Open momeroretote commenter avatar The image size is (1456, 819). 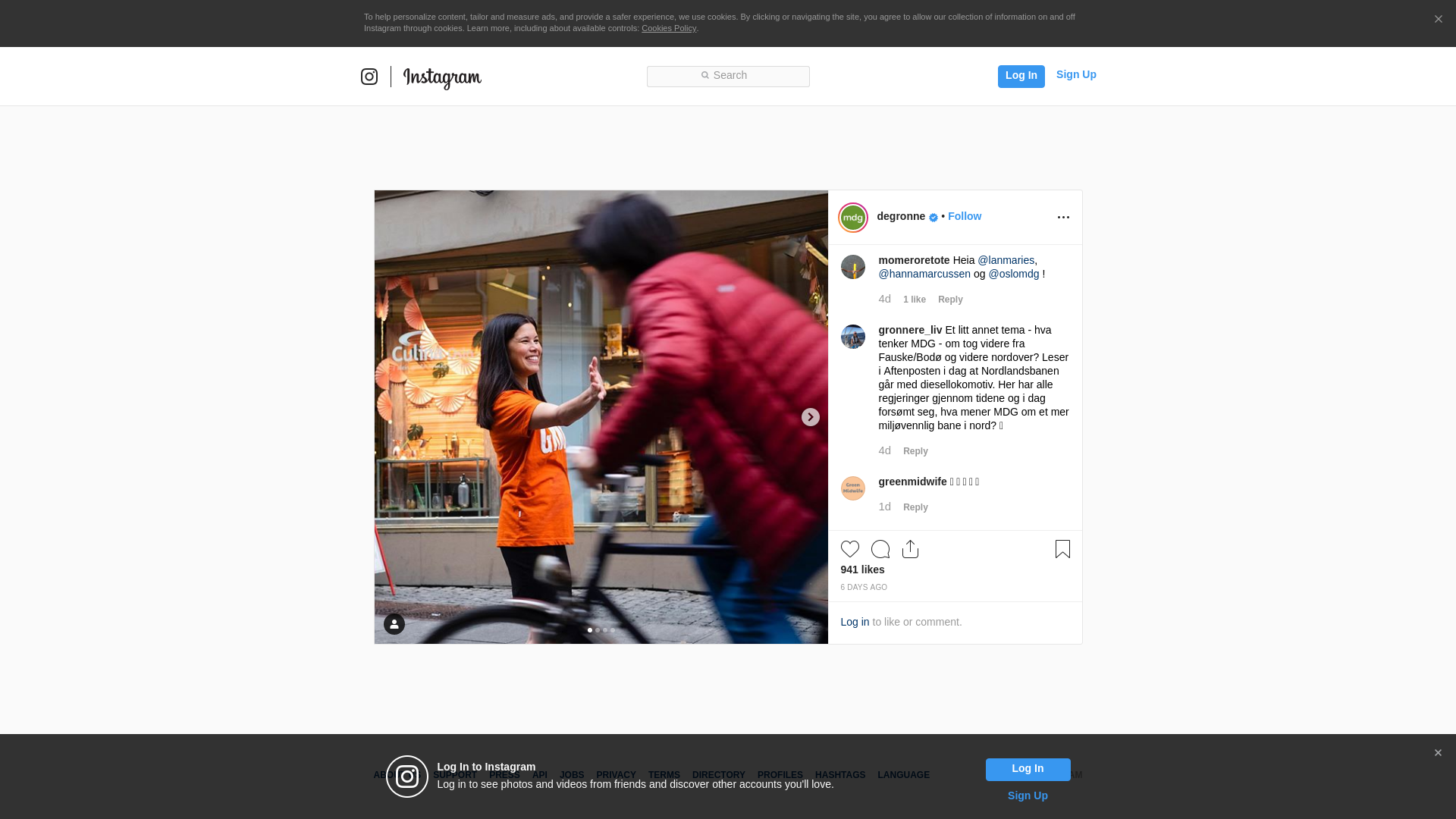(852, 267)
